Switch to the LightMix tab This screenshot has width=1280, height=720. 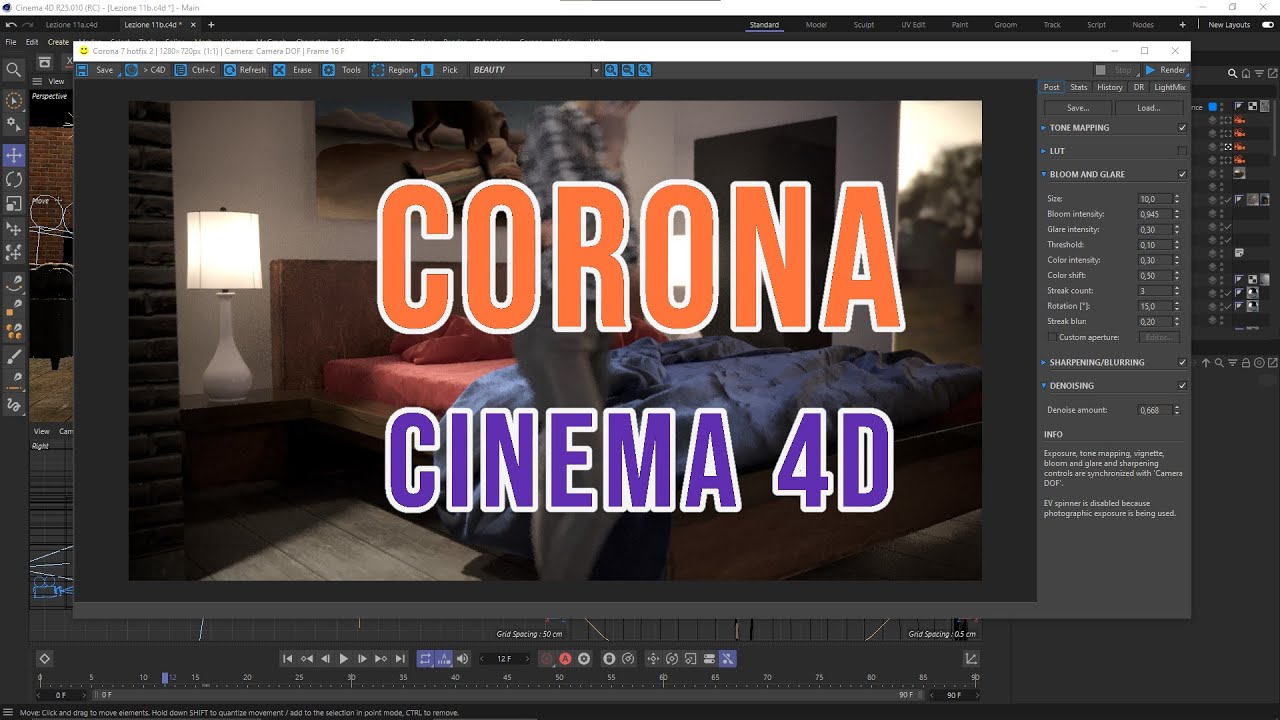[1169, 87]
